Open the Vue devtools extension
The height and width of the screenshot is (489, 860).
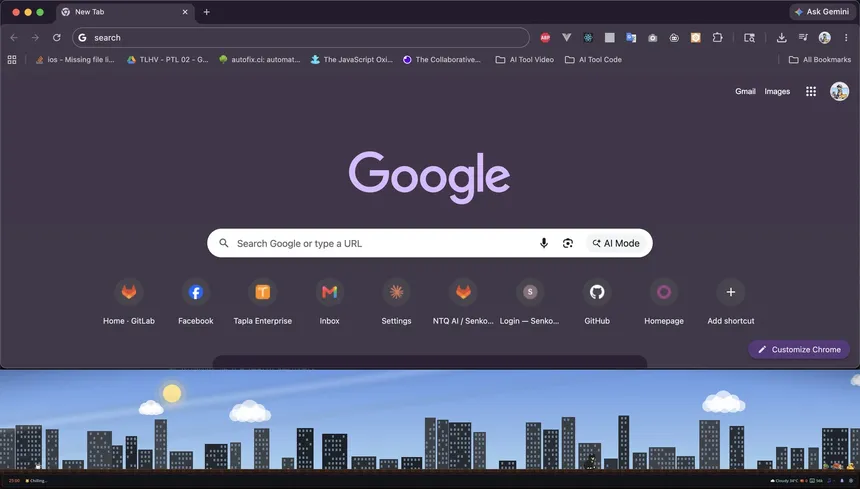click(x=567, y=37)
